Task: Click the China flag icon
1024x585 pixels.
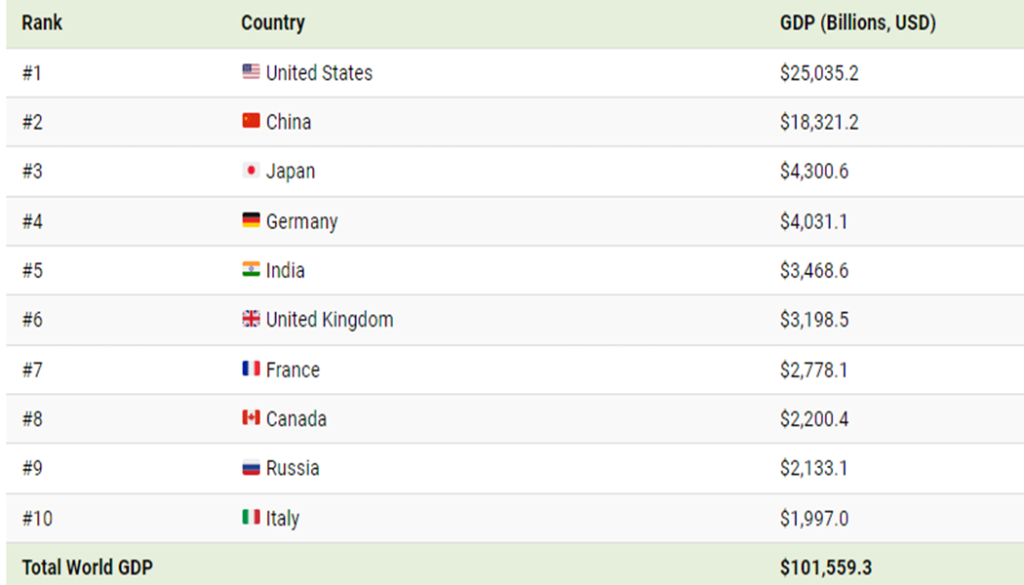Action: click(x=251, y=120)
